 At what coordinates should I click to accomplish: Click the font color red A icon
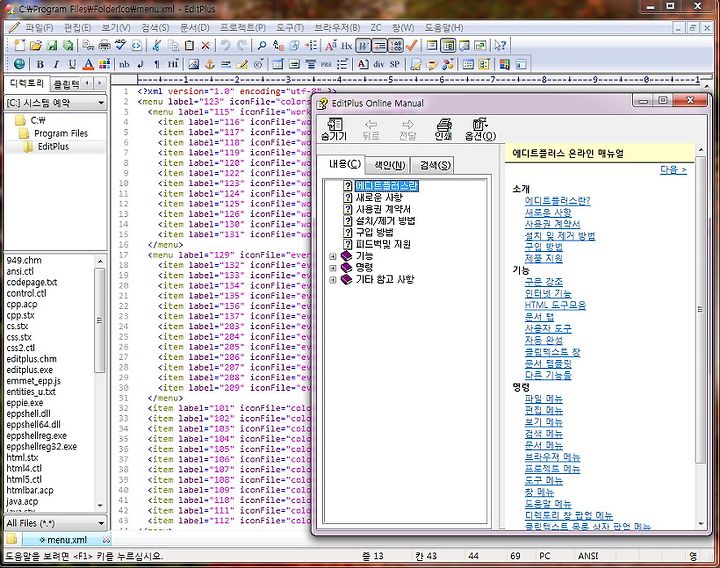[88, 64]
